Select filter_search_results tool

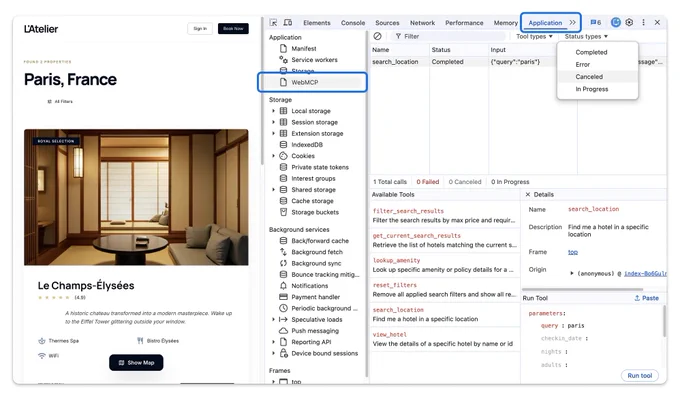point(444,216)
